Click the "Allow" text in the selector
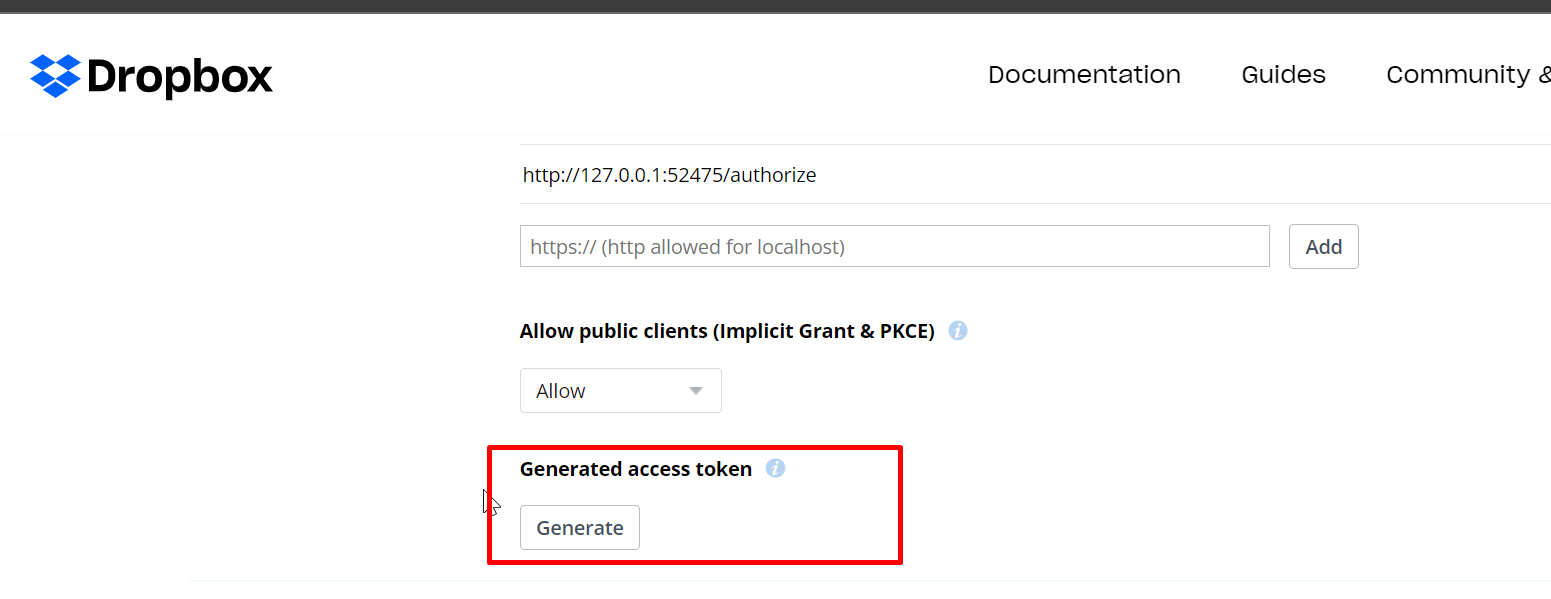1551x599 pixels. point(561,391)
